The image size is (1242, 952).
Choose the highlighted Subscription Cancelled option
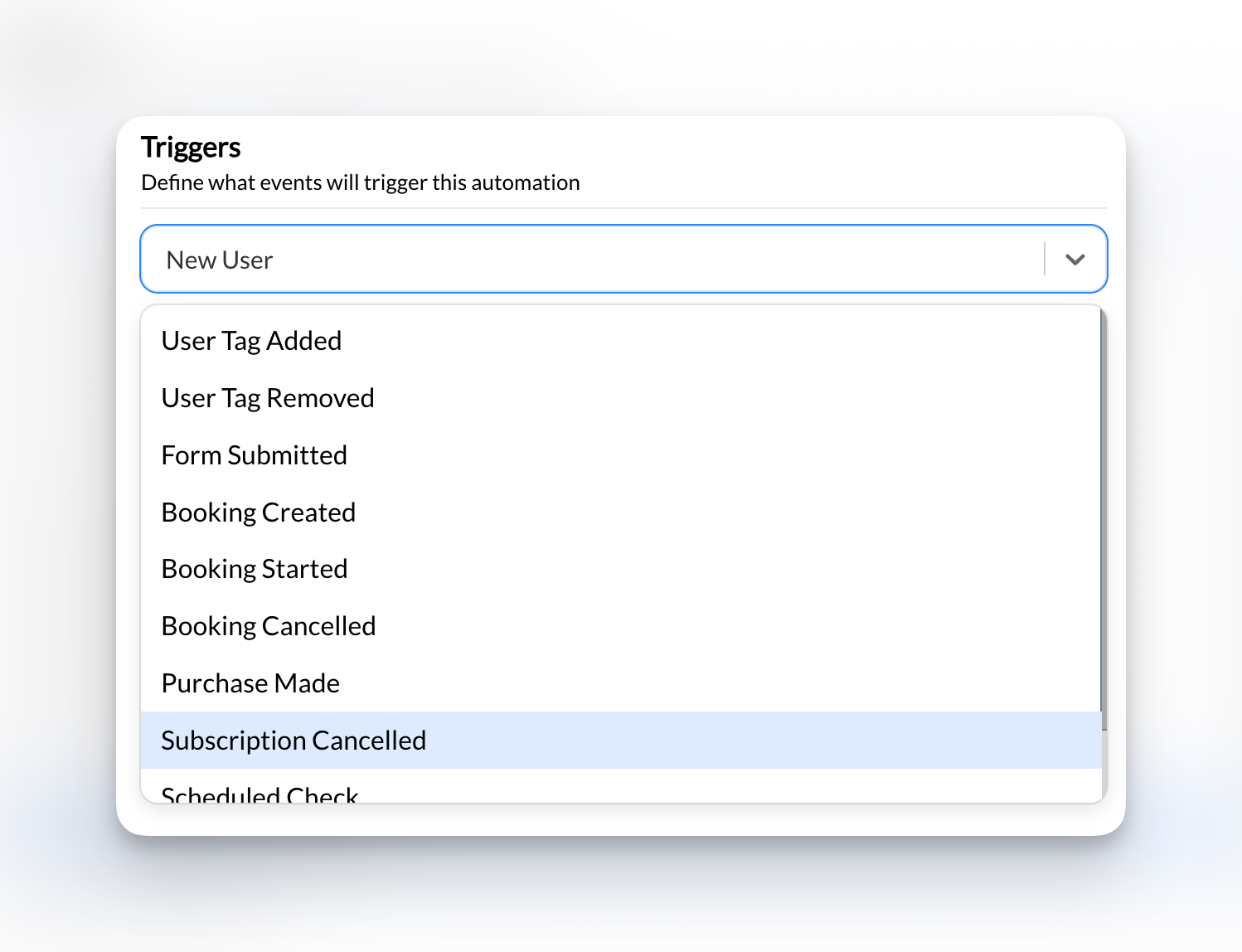(294, 741)
